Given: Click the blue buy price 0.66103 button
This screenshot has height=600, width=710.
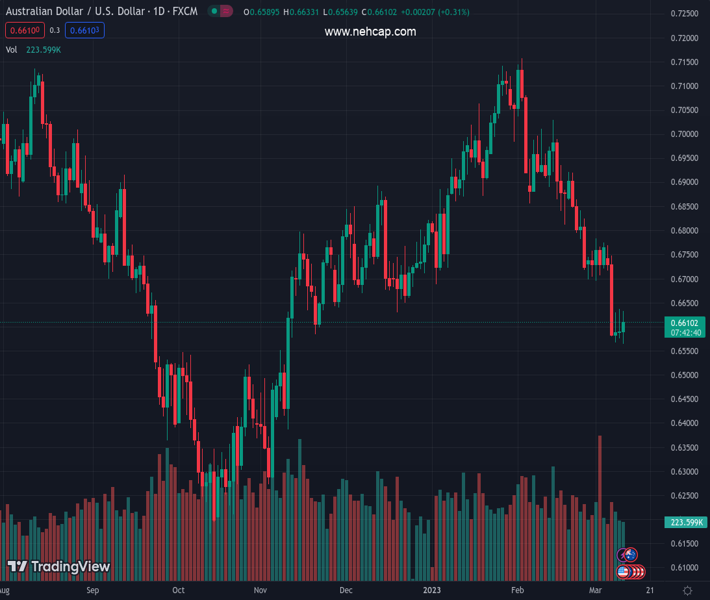Looking at the screenshot, I should click(86, 31).
